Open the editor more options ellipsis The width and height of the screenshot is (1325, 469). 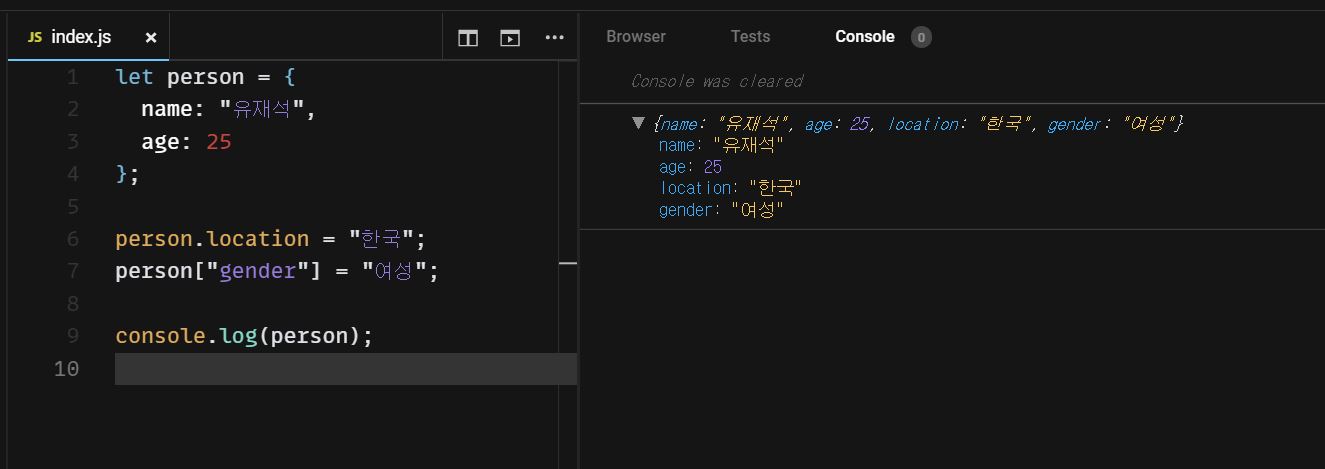pos(555,38)
